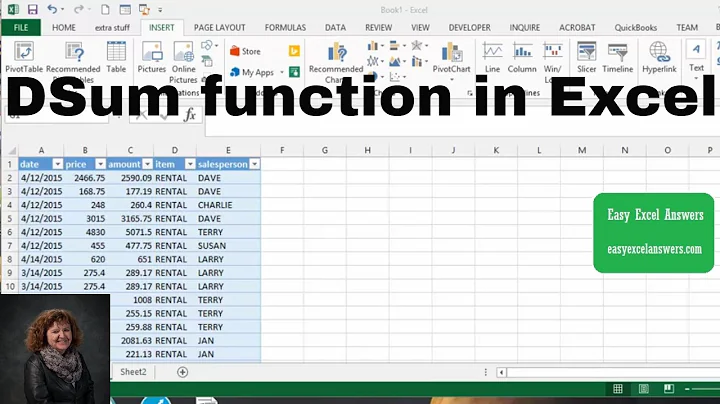Open the bar chart dropdown

tap(398, 45)
